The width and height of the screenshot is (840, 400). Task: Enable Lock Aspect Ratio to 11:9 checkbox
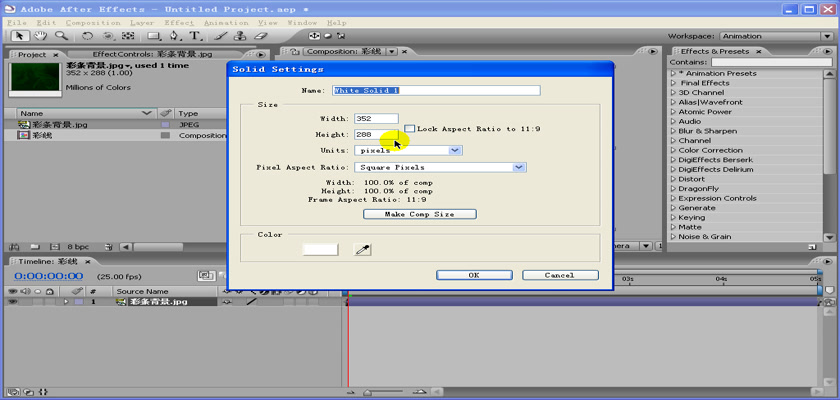tap(409, 129)
